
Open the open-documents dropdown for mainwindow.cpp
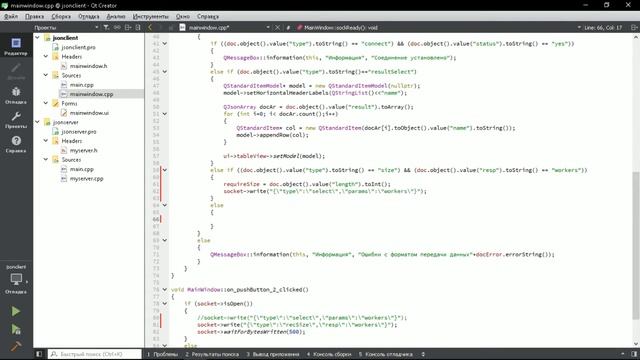(x=268, y=27)
